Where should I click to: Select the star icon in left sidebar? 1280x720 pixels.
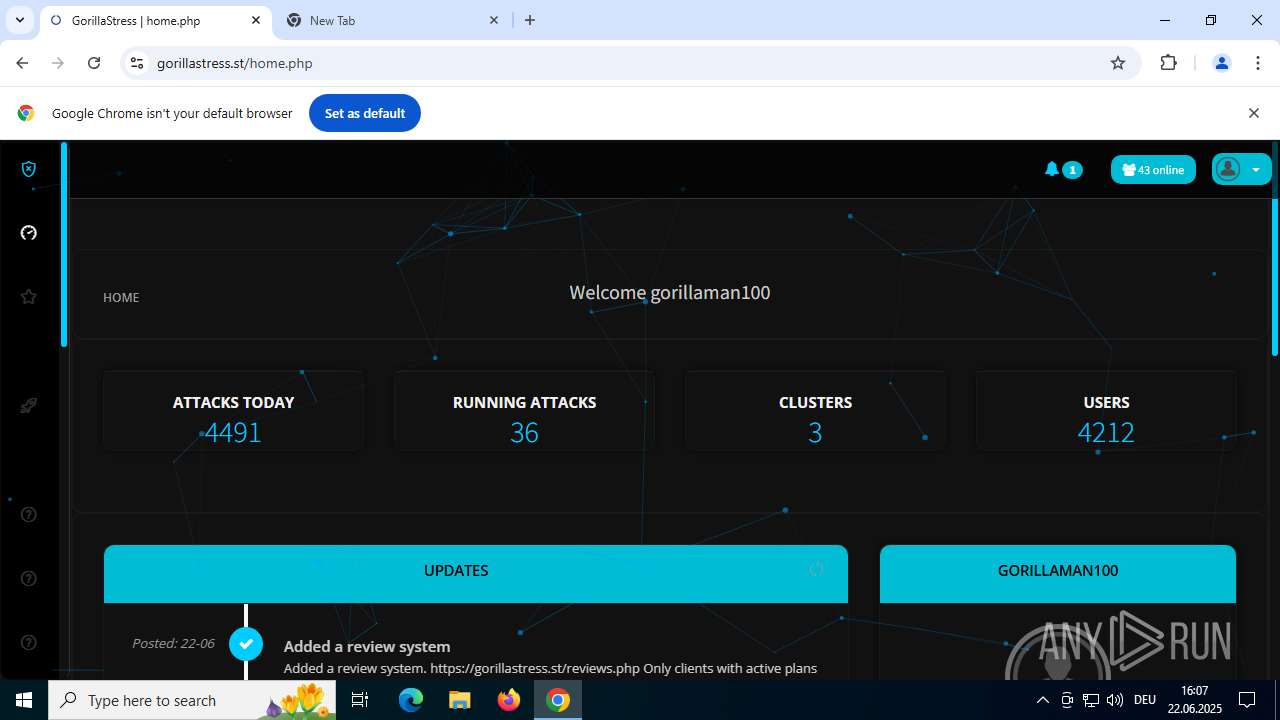(29, 297)
